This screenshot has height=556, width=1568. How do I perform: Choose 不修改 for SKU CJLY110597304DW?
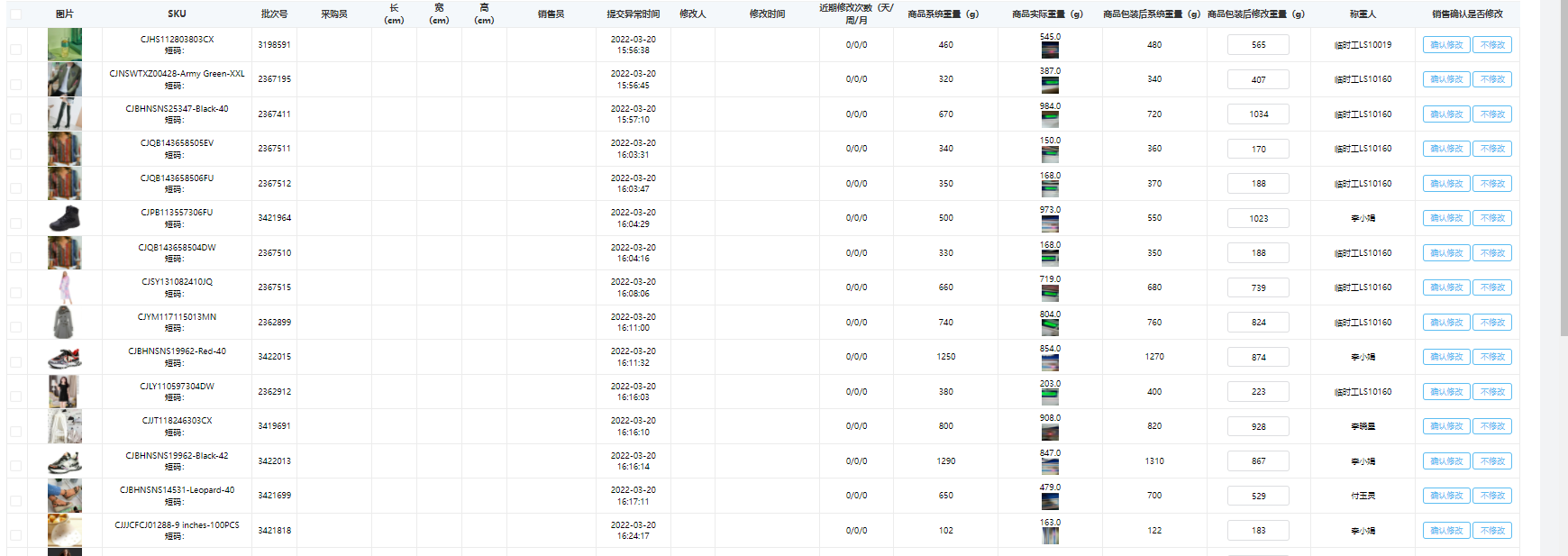[1492, 392]
